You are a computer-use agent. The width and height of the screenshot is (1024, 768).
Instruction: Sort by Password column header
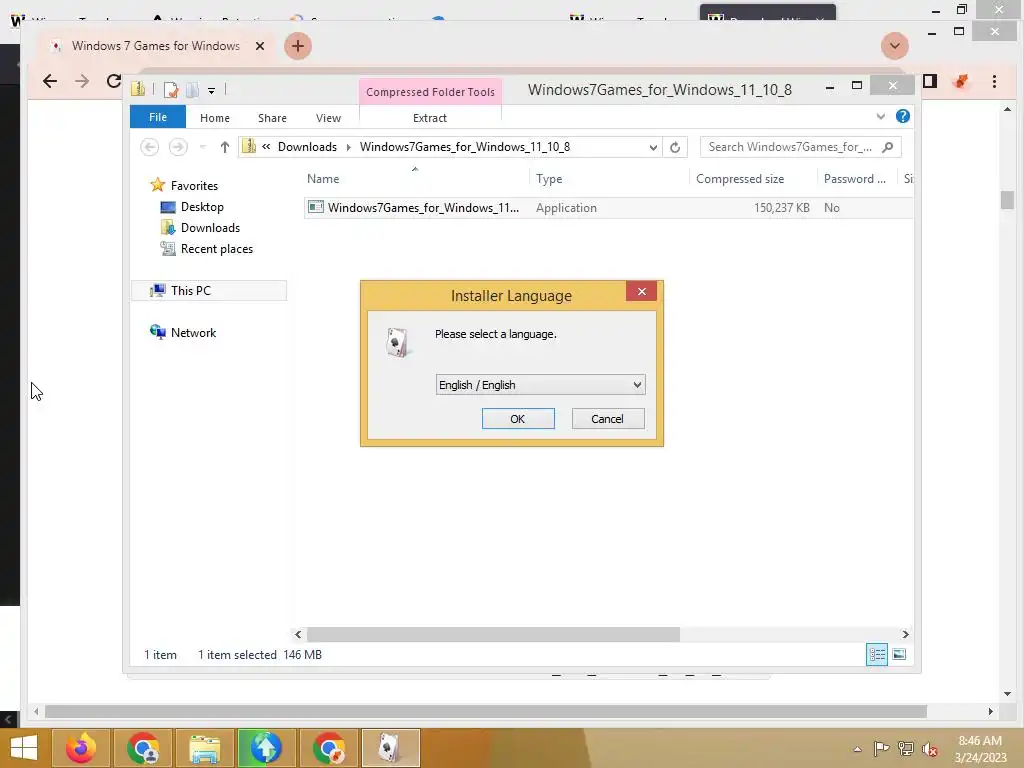tap(856, 179)
